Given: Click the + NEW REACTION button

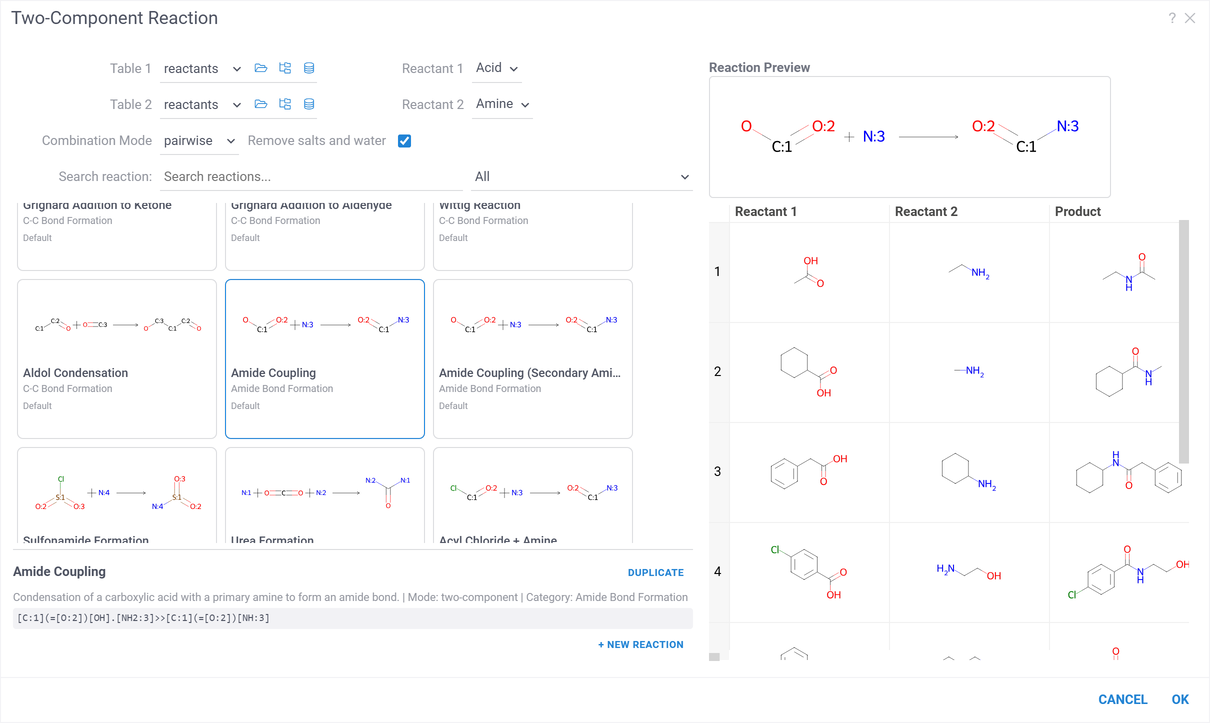Looking at the screenshot, I should pyautogui.click(x=641, y=645).
